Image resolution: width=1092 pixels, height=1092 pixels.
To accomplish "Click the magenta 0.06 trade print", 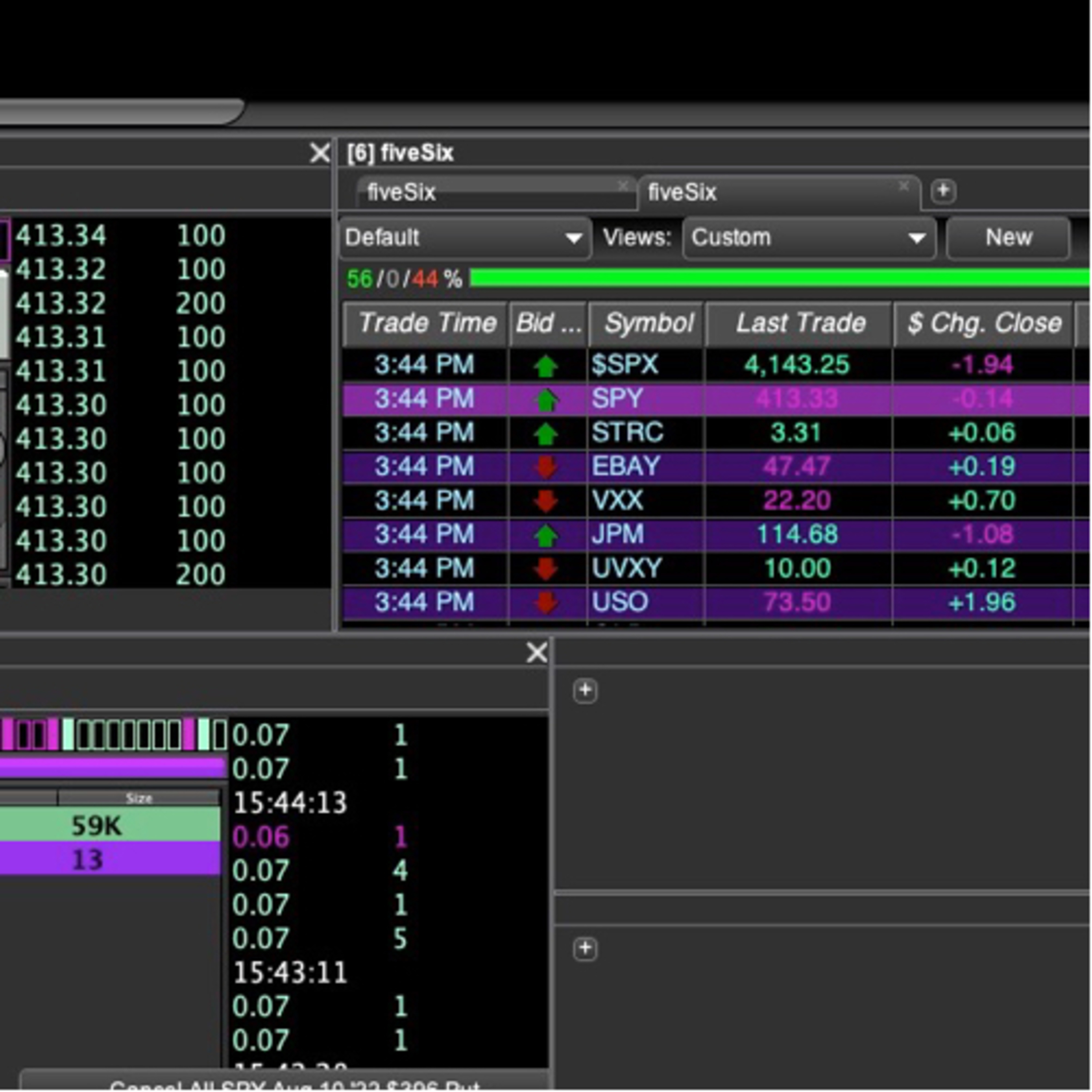I will [x=261, y=837].
